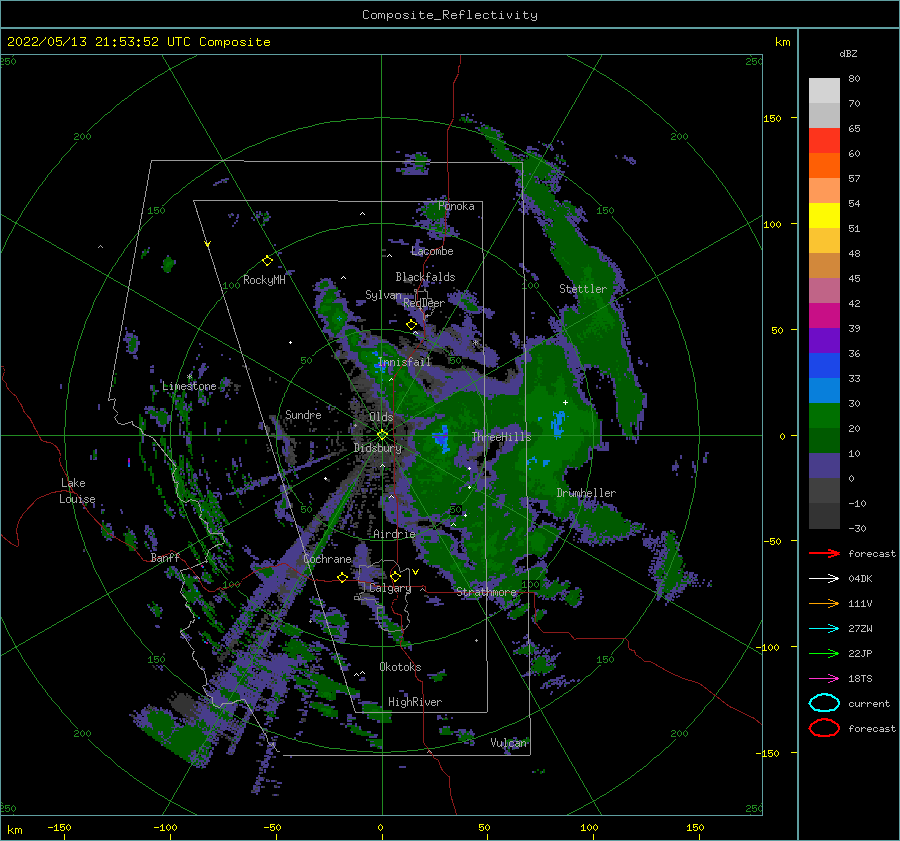Pick the magenta 39-42 dBZ swatch
Image resolution: width=900 pixels, height=841 pixels.
point(824,315)
